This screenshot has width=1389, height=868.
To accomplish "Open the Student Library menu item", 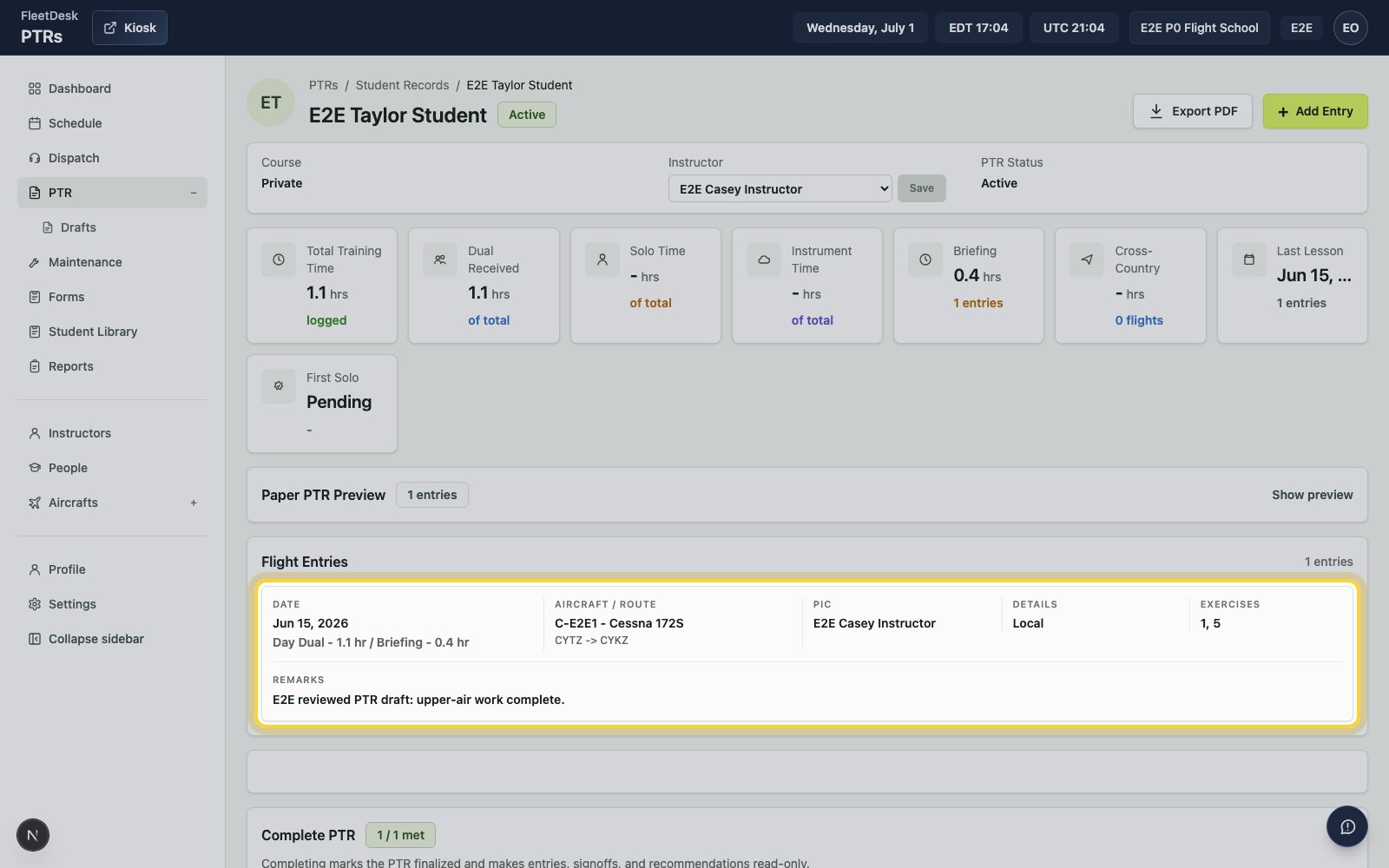I will 112,332.
